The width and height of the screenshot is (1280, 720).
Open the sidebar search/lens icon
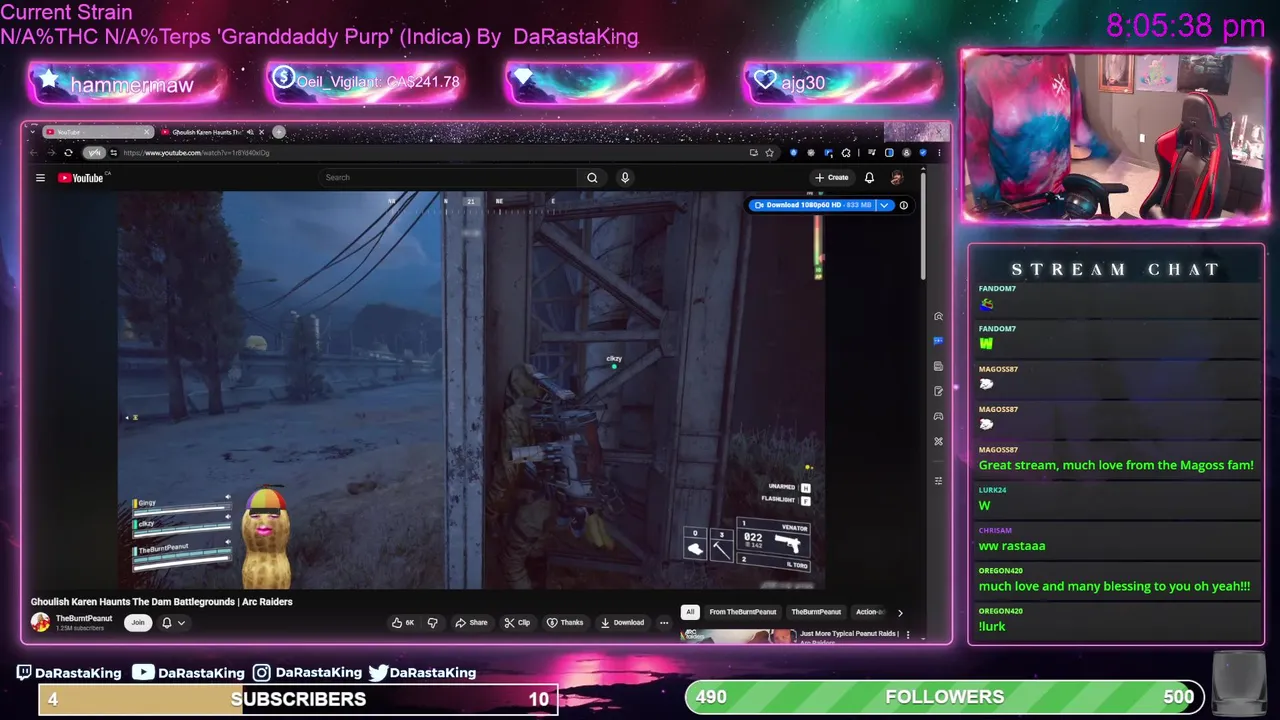coord(938,317)
